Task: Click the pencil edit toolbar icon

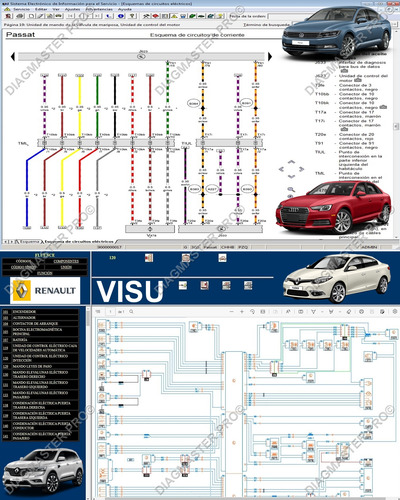Action: 40,16
